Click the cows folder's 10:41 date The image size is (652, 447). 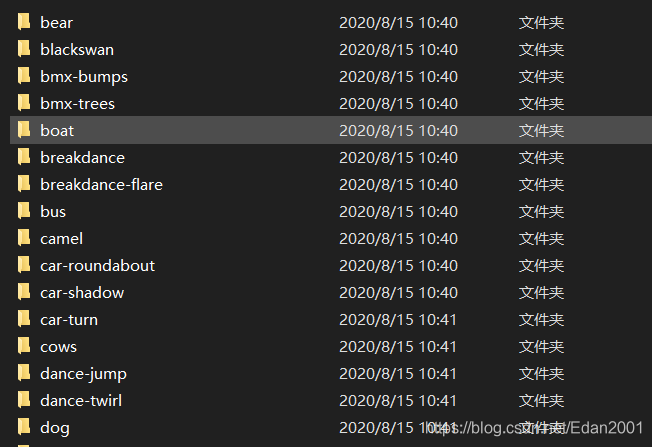point(398,346)
